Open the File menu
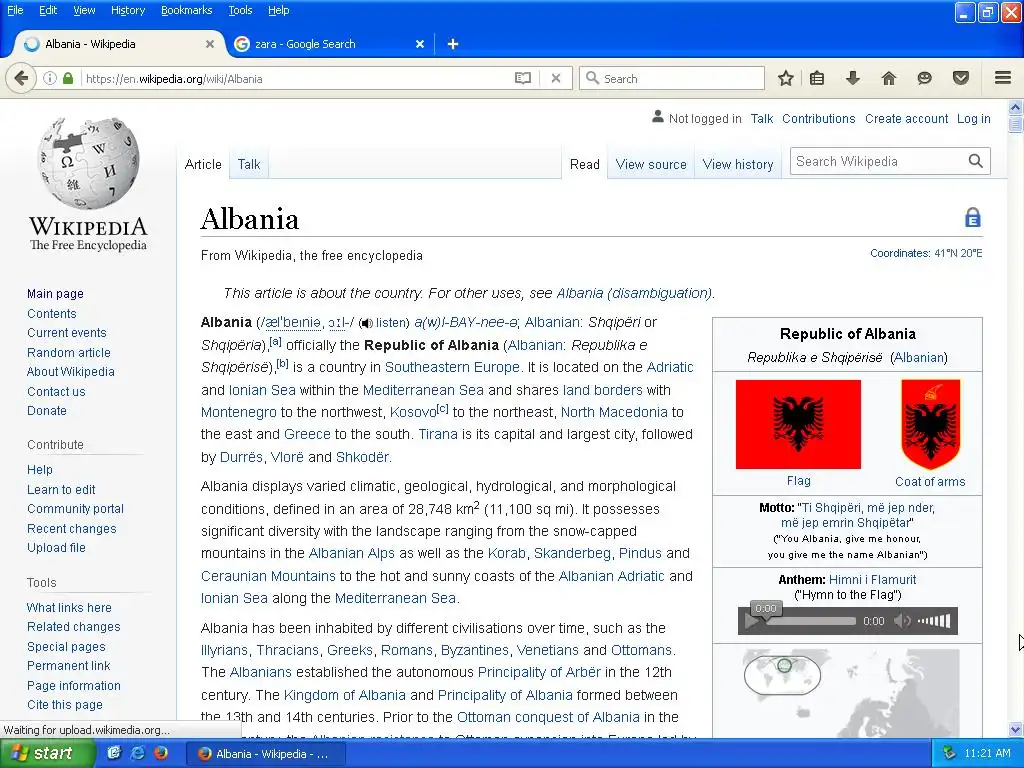Screen dimensions: 1024x768 [15, 10]
